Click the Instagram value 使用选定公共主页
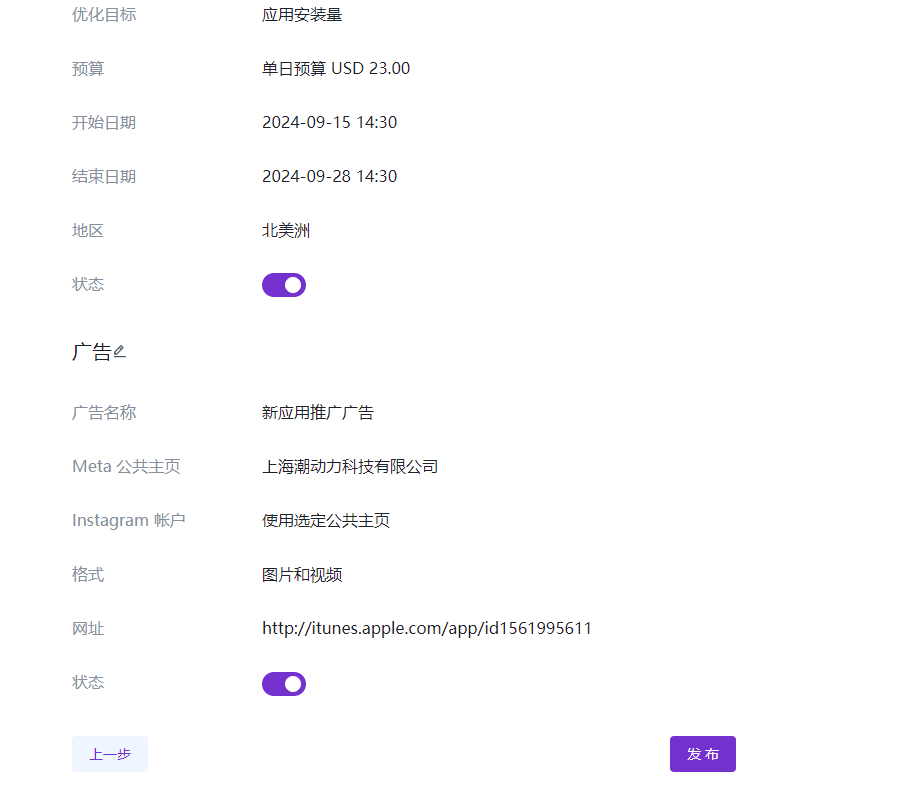This screenshot has width=923, height=801. pos(326,521)
